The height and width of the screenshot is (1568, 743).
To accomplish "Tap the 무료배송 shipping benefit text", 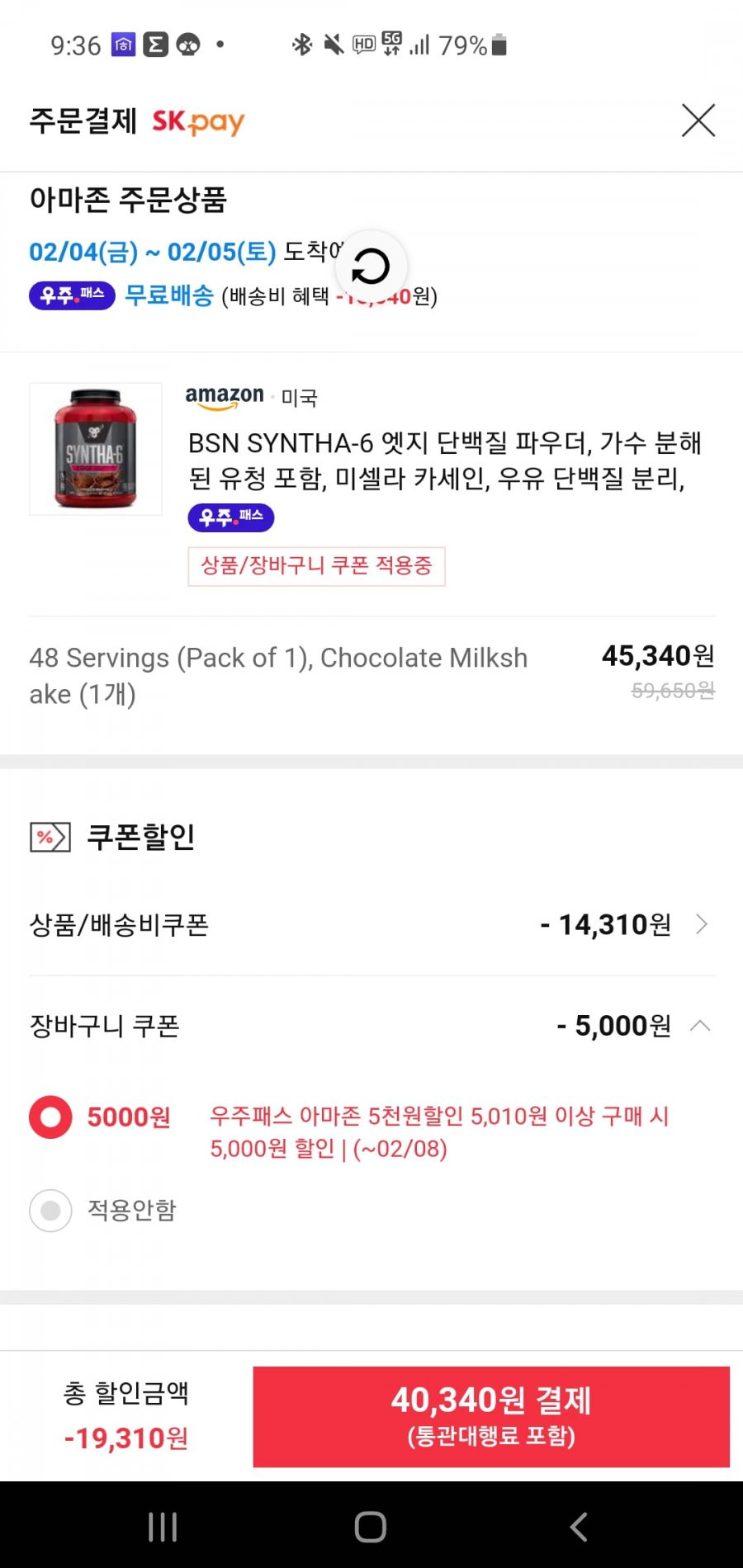I will (169, 295).
